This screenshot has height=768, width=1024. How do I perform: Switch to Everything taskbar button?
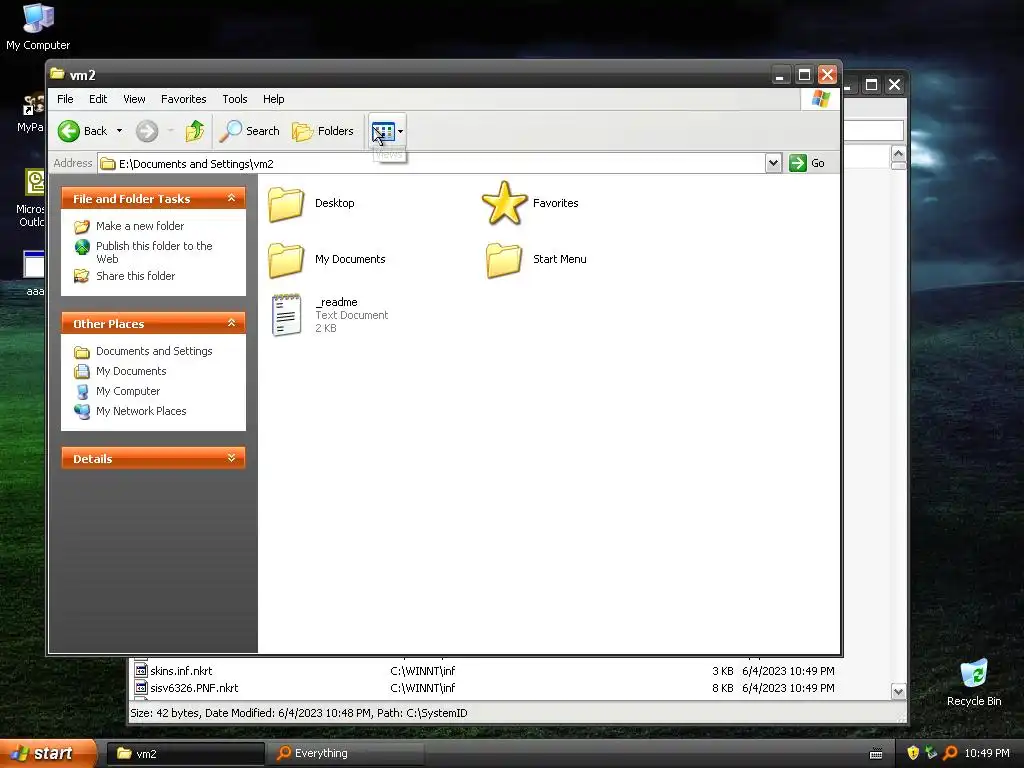[347, 754]
